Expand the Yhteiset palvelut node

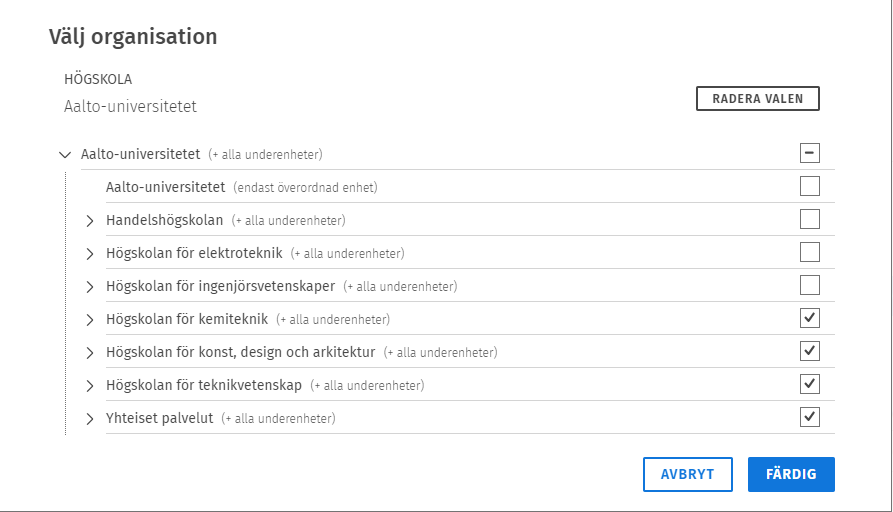(89, 418)
